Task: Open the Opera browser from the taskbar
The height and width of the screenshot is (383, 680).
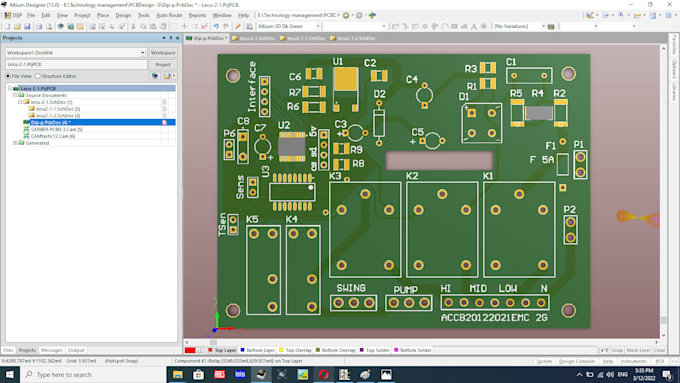Action: pyautogui.click(x=324, y=374)
